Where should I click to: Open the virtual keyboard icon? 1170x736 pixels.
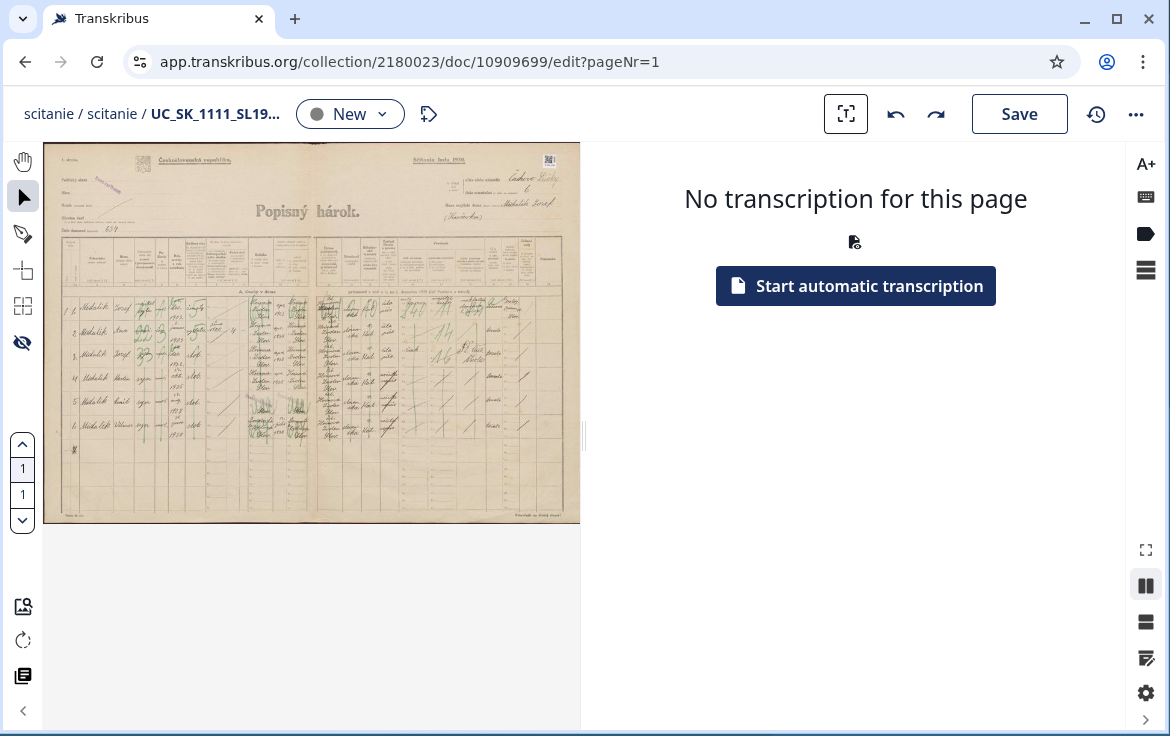(x=1146, y=198)
